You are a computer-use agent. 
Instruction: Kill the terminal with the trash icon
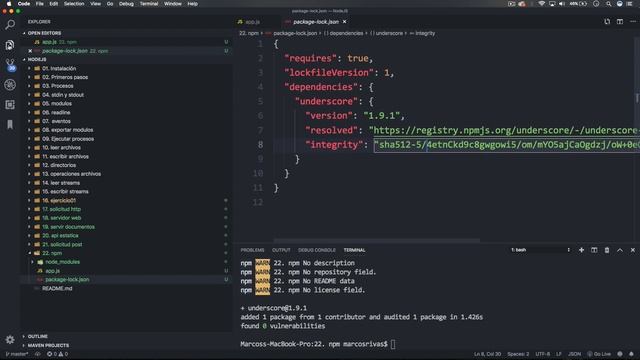coord(607,250)
